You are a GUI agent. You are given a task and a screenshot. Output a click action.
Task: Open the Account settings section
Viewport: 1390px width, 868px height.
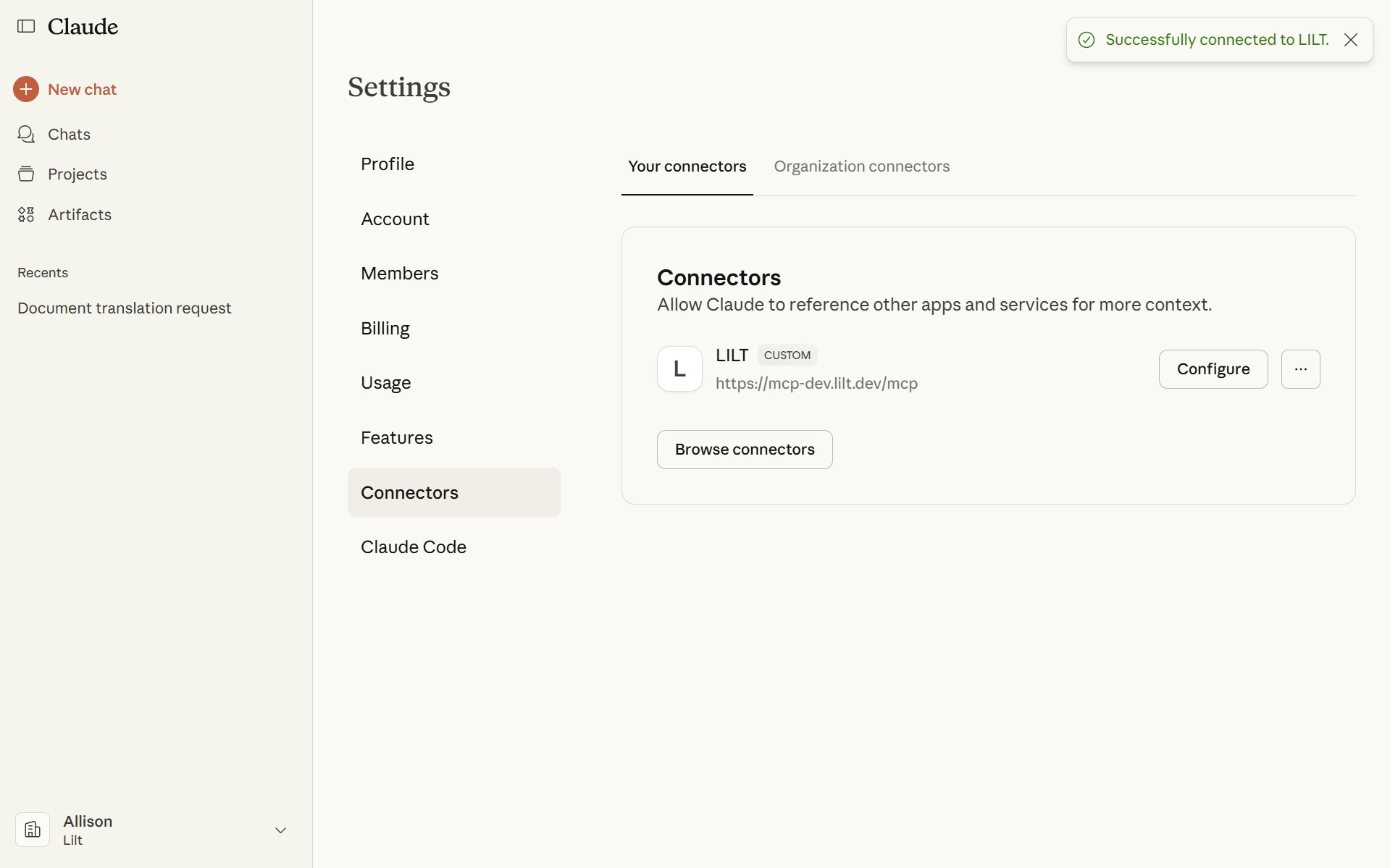[x=454, y=219]
